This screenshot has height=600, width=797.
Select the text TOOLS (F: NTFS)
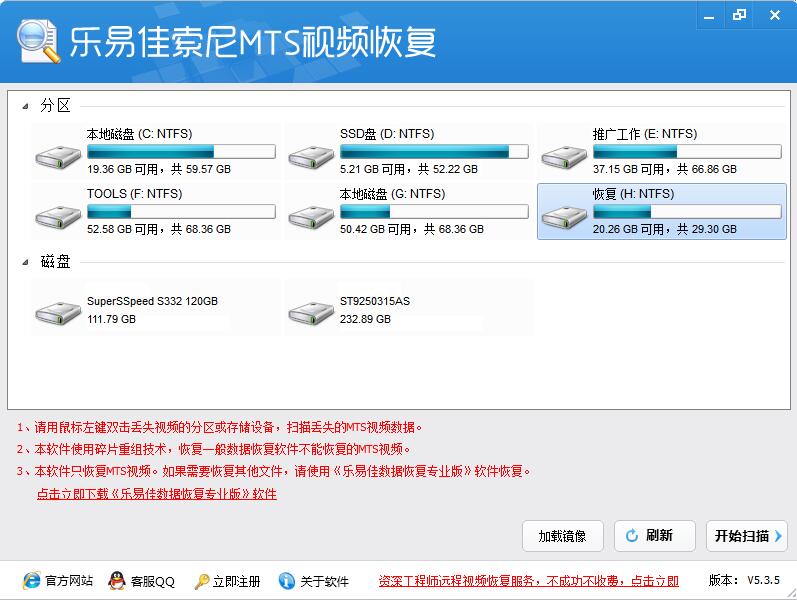[135, 194]
